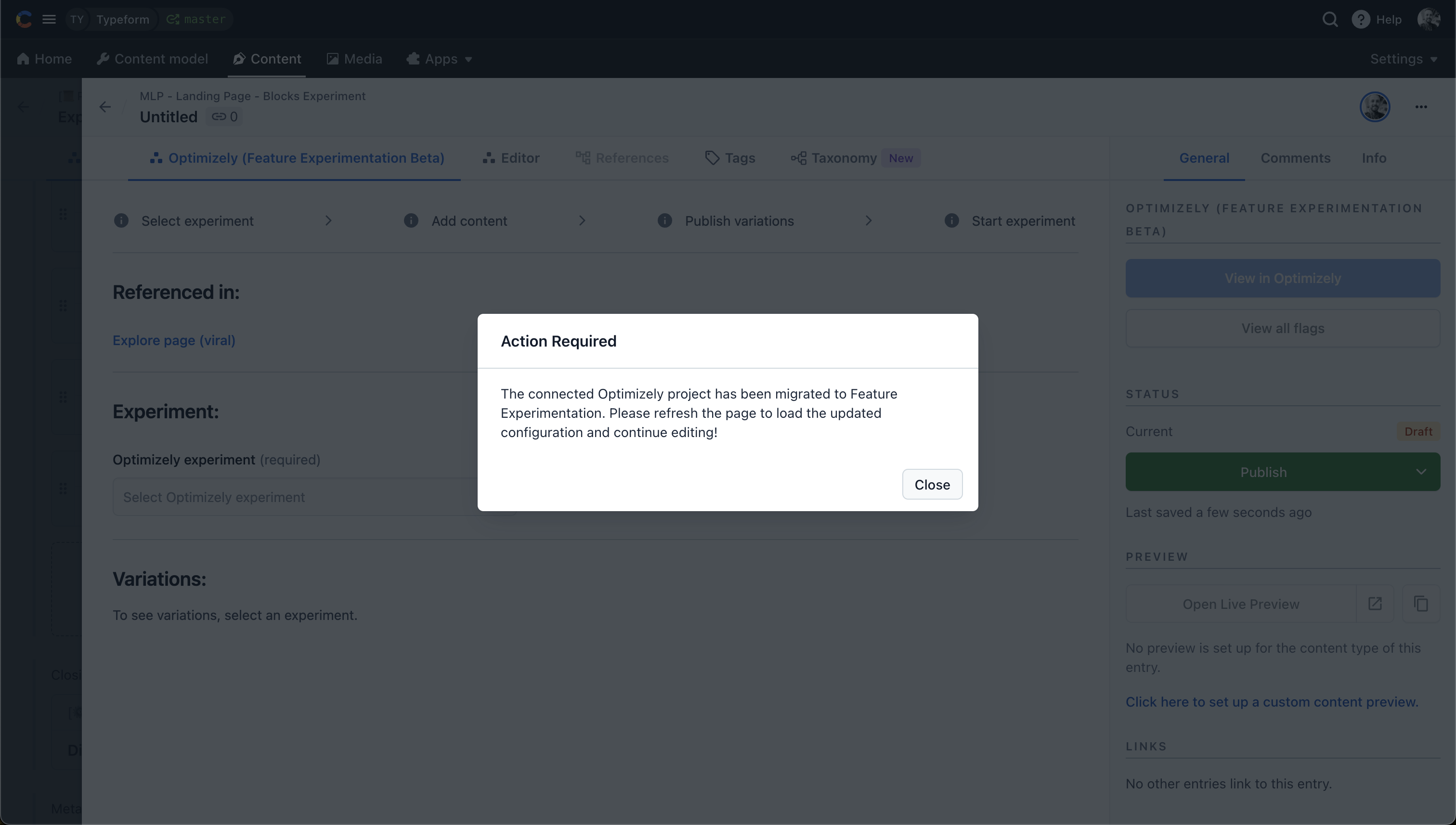
Task: Publish the entry
Action: pyautogui.click(x=1263, y=472)
